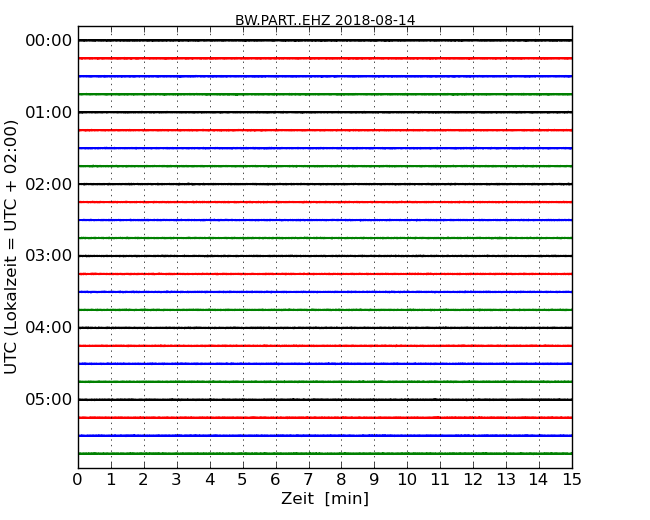Select the x-axis tick label 5
Image resolution: width=650 pixels, height=520 pixels.
click(x=243, y=479)
